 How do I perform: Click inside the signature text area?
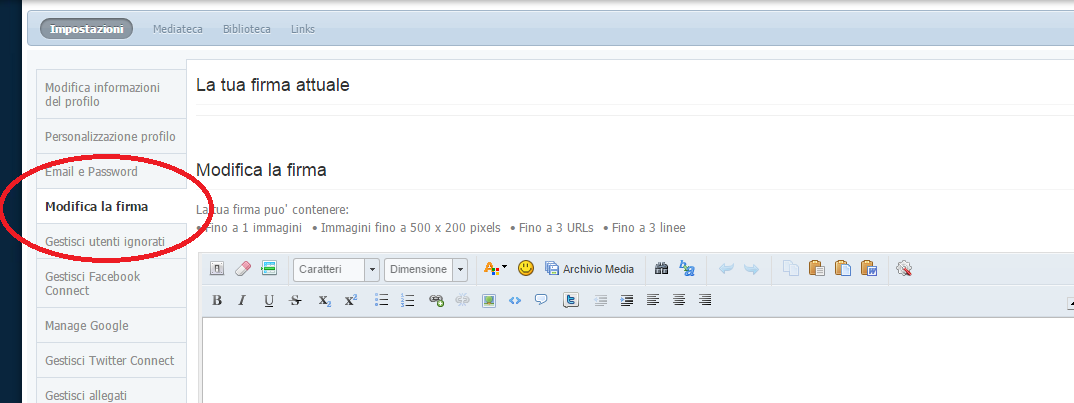coord(638,360)
